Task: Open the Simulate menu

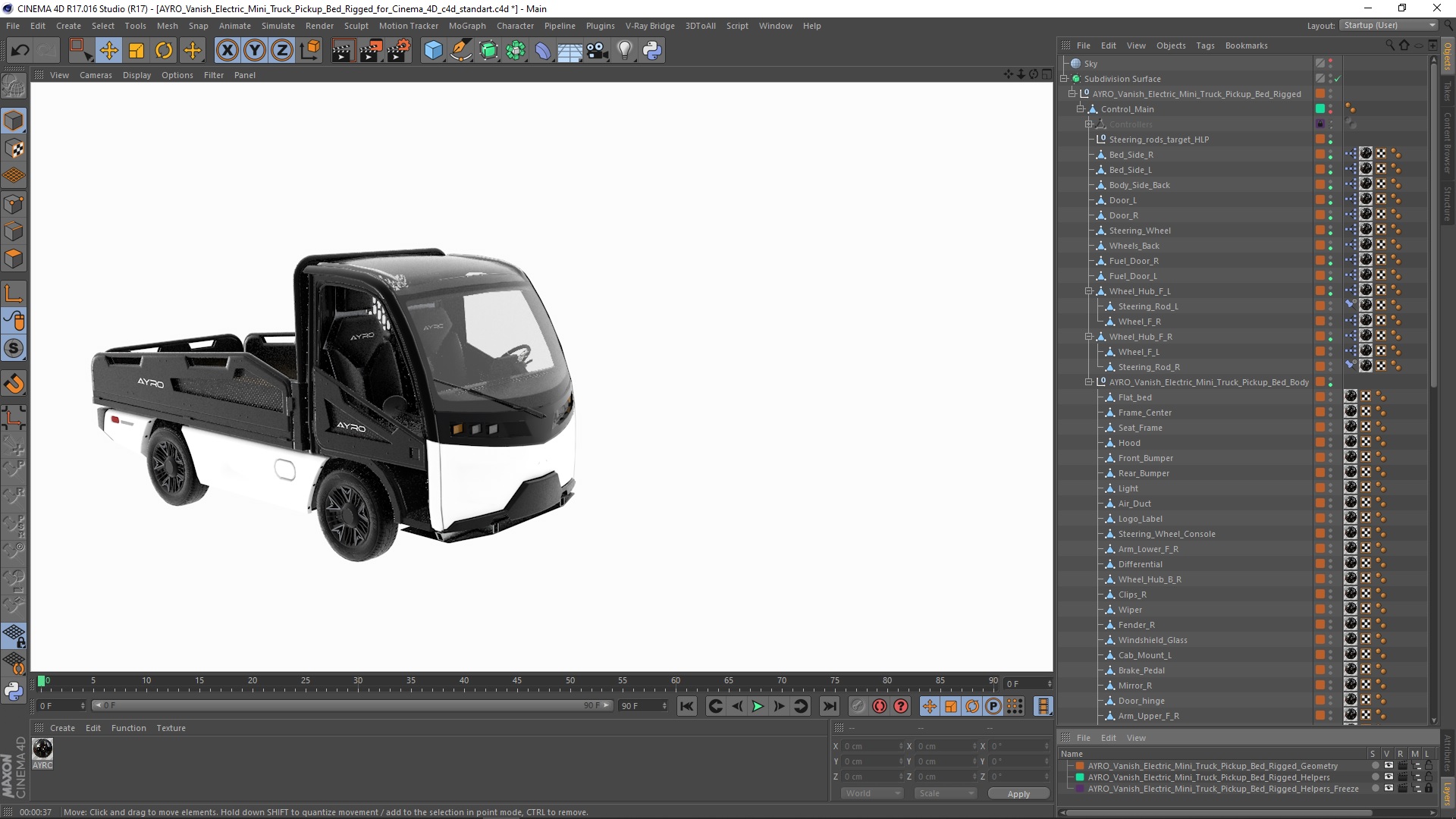Action: click(278, 26)
